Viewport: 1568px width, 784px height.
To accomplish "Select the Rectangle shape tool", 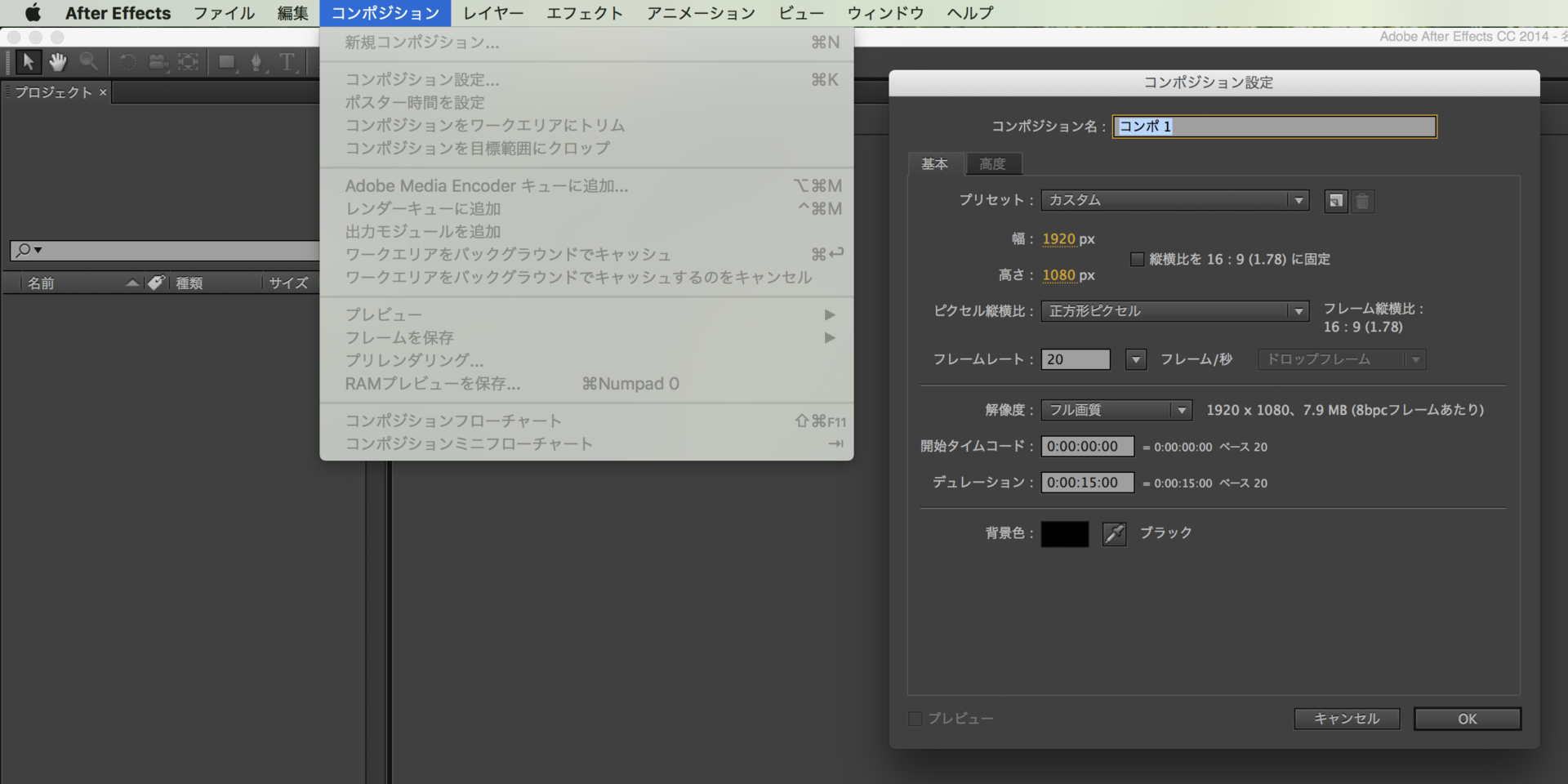I will tap(227, 62).
